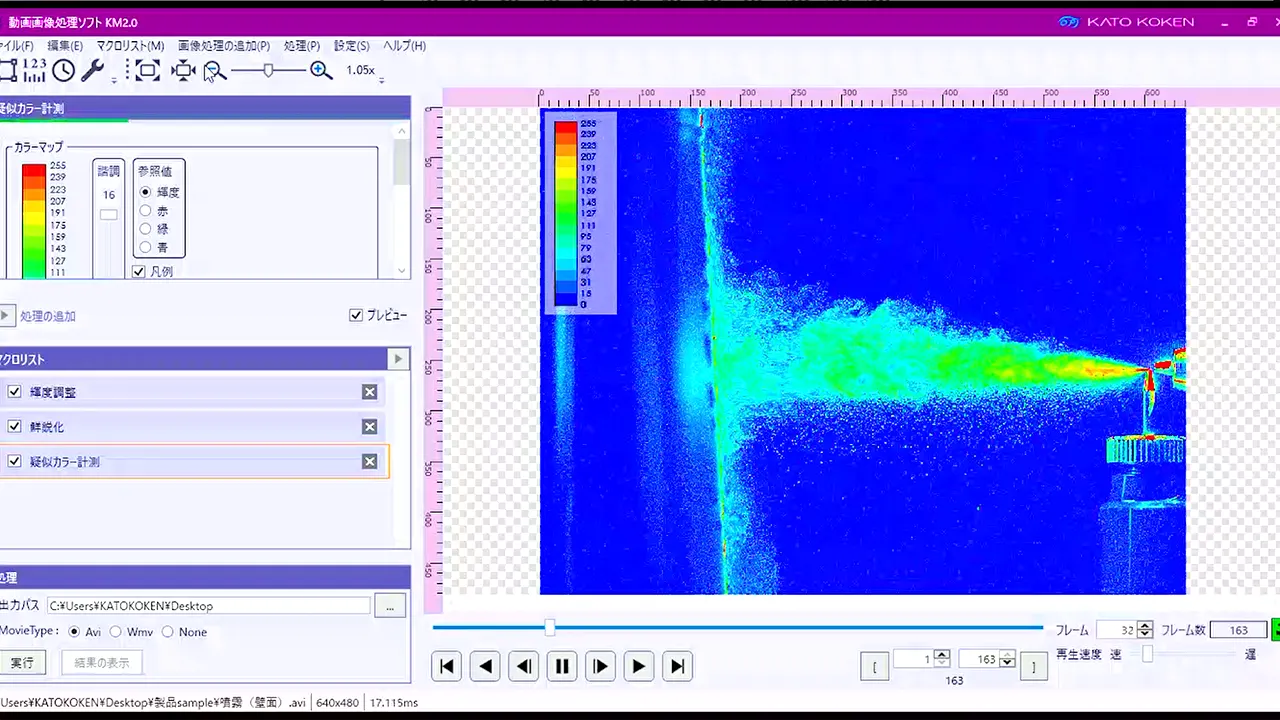Zoom out with the minus magnifier

pyautogui.click(x=214, y=71)
